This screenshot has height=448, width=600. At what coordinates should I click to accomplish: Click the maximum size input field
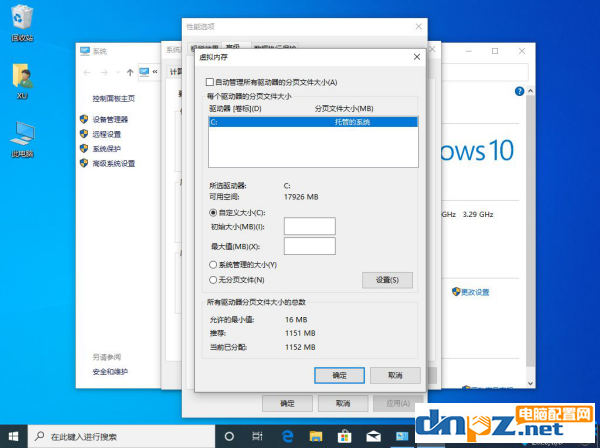point(310,246)
